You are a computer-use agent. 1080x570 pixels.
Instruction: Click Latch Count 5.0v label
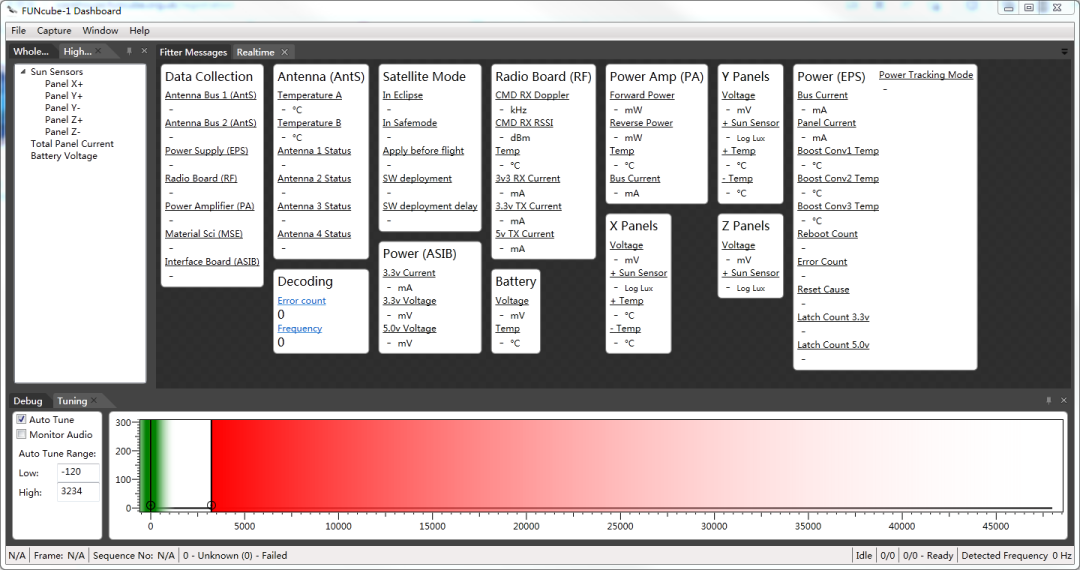(x=833, y=344)
